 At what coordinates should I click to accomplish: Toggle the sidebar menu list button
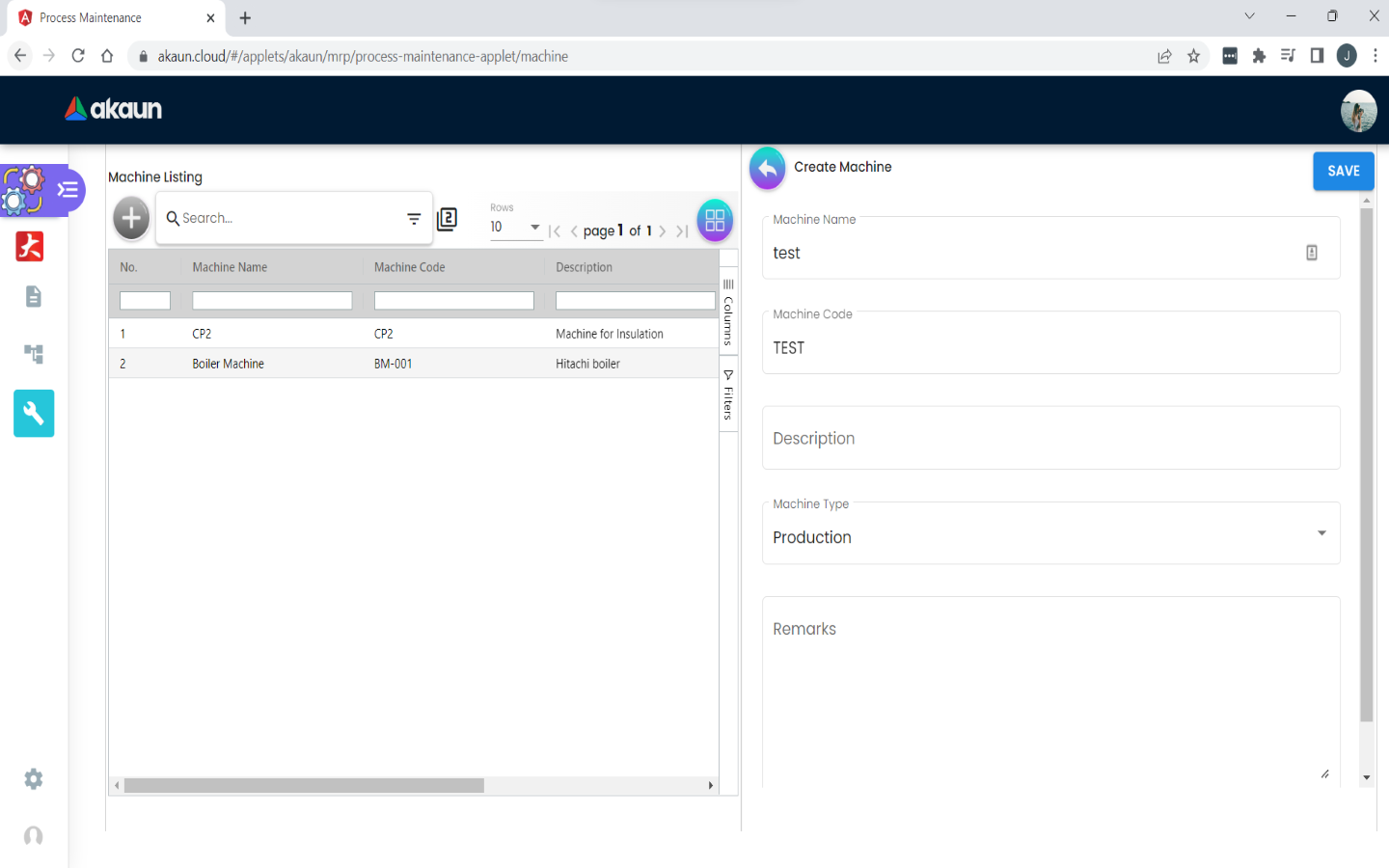[x=68, y=189]
